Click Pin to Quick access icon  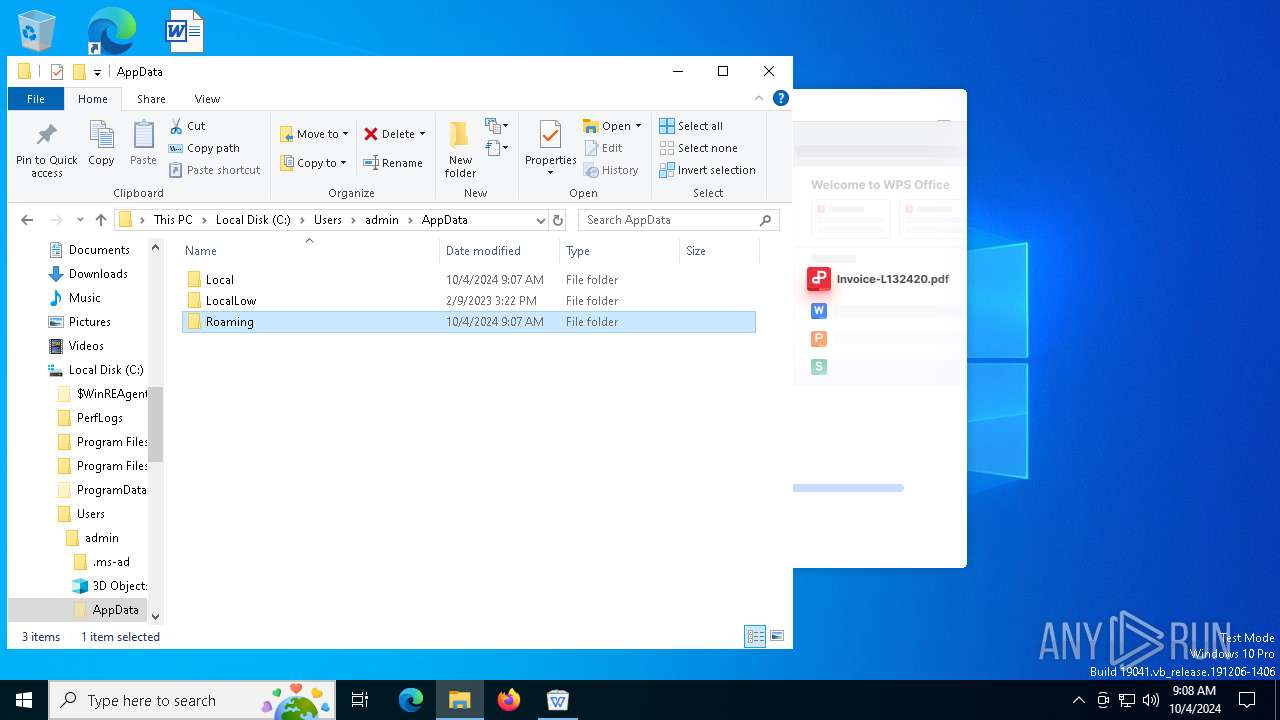coord(46,150)
